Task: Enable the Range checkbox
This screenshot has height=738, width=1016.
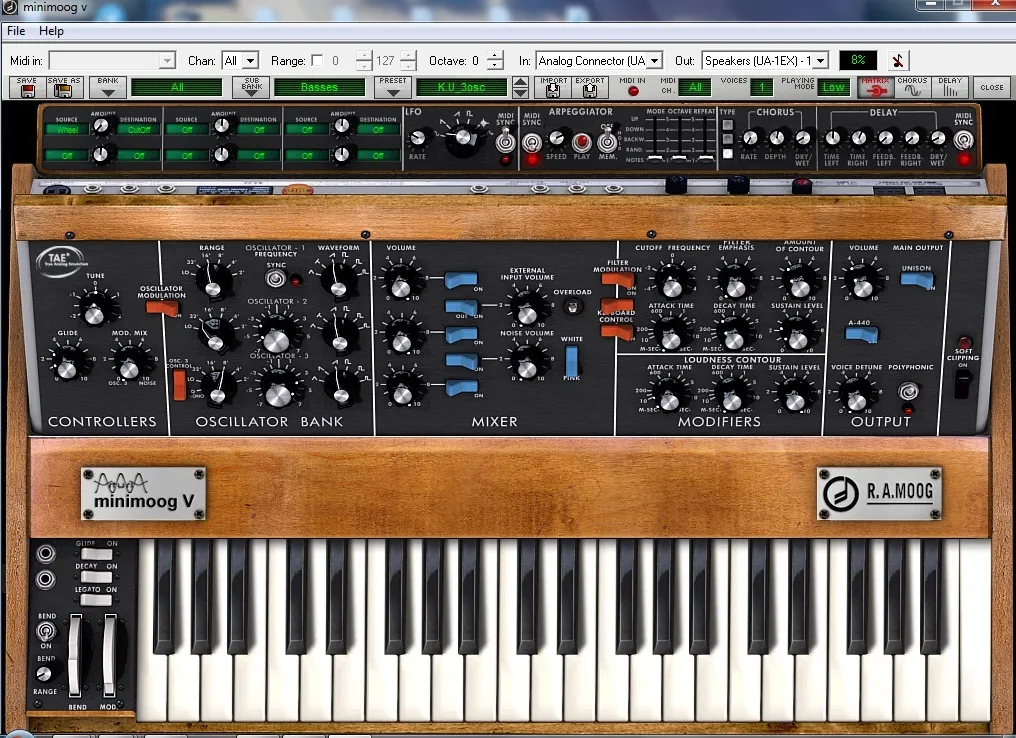Action: pyautogui.click(x=318, y=60)
